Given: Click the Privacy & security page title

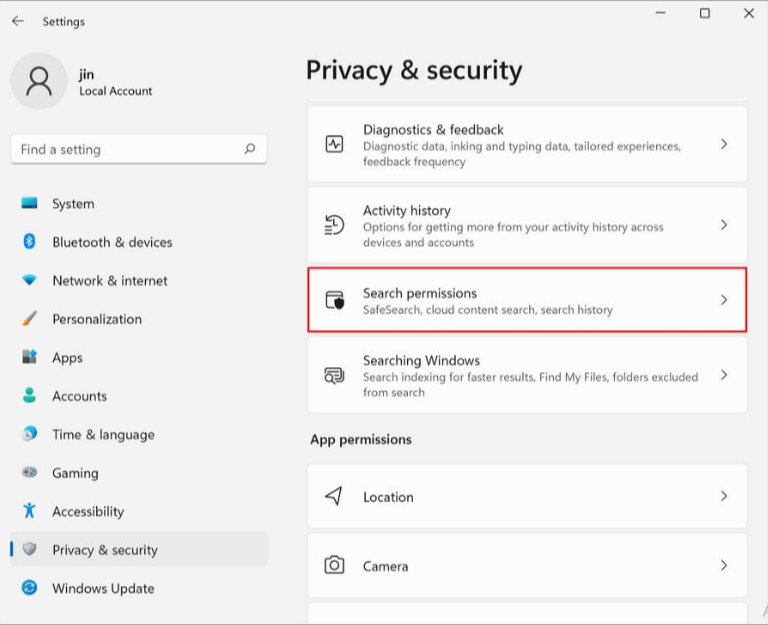Looking at the screenshot, I should [x=414, y=70].
